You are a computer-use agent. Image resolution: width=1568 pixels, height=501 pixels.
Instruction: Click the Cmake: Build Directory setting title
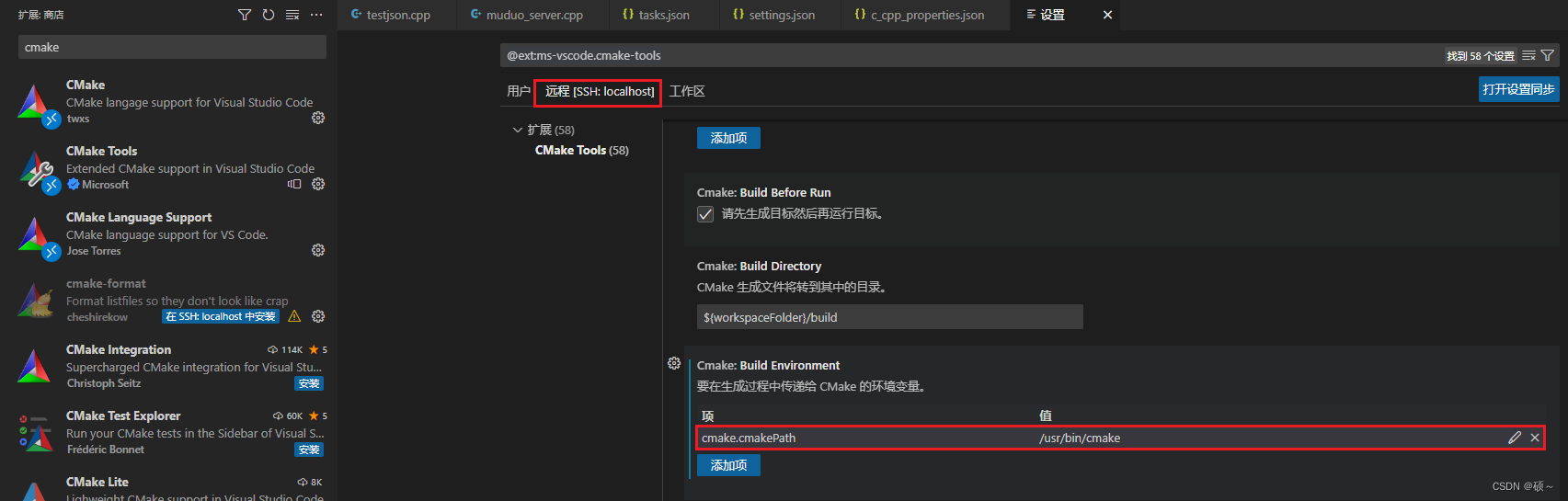point(759,266)
